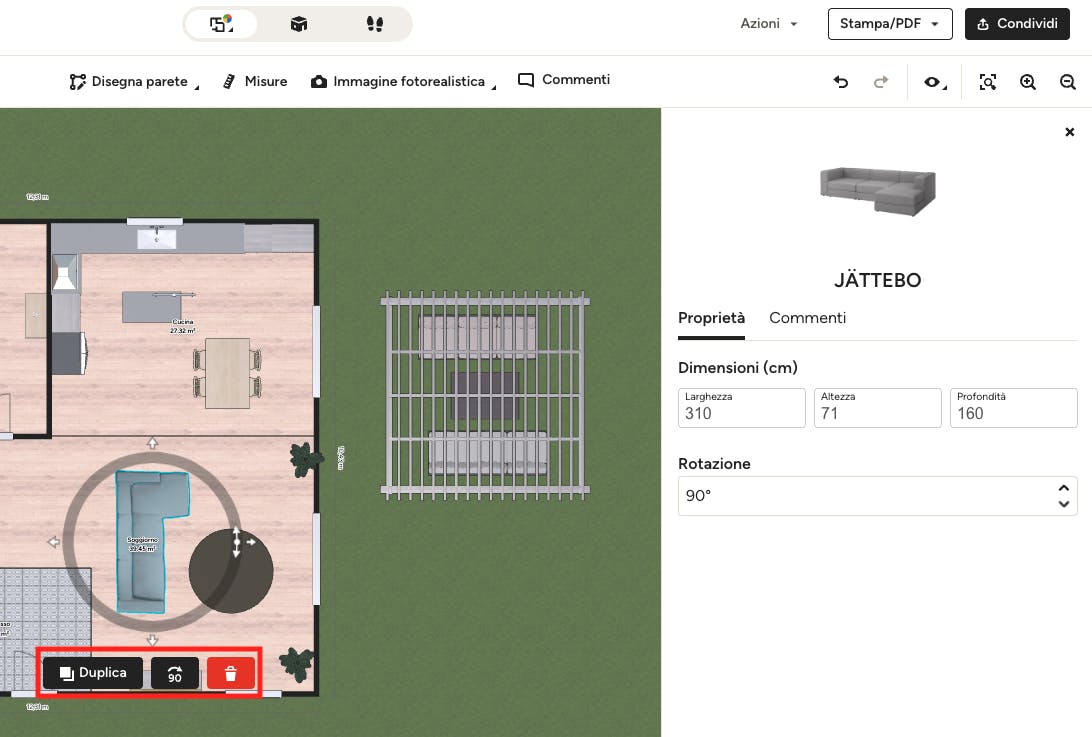This screenshot has height=737, width=1092.
Task: Redo the last undone action
Action: 881,82
